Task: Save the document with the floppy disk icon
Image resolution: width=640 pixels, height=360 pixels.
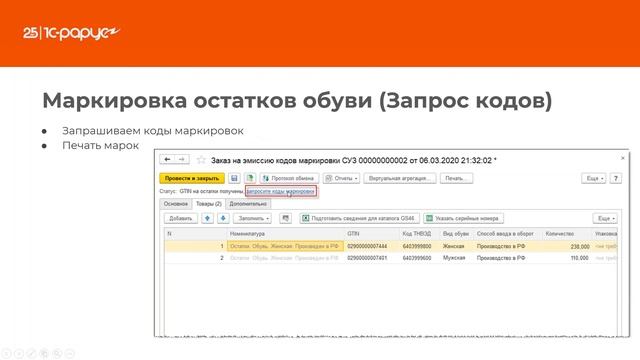Action: [234, 178]
